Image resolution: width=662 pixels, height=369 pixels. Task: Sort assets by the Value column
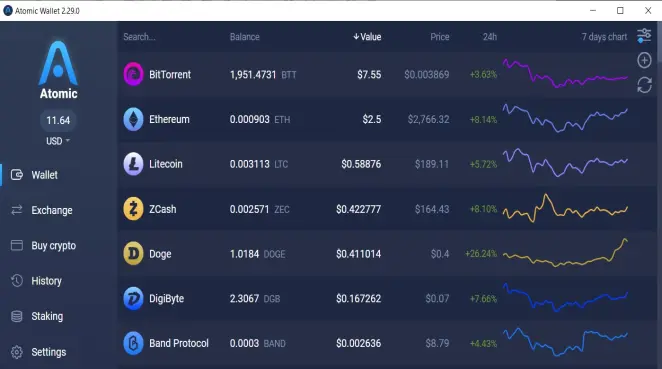click(367, 37)
